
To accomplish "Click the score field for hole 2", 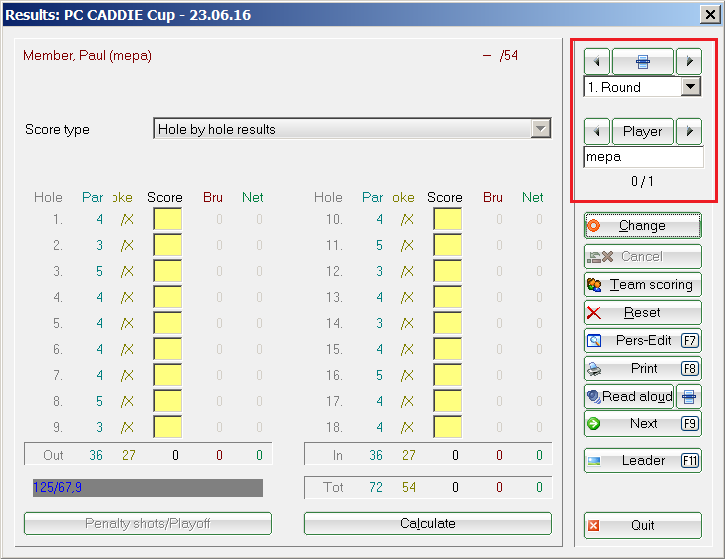I will click(167, 245).
